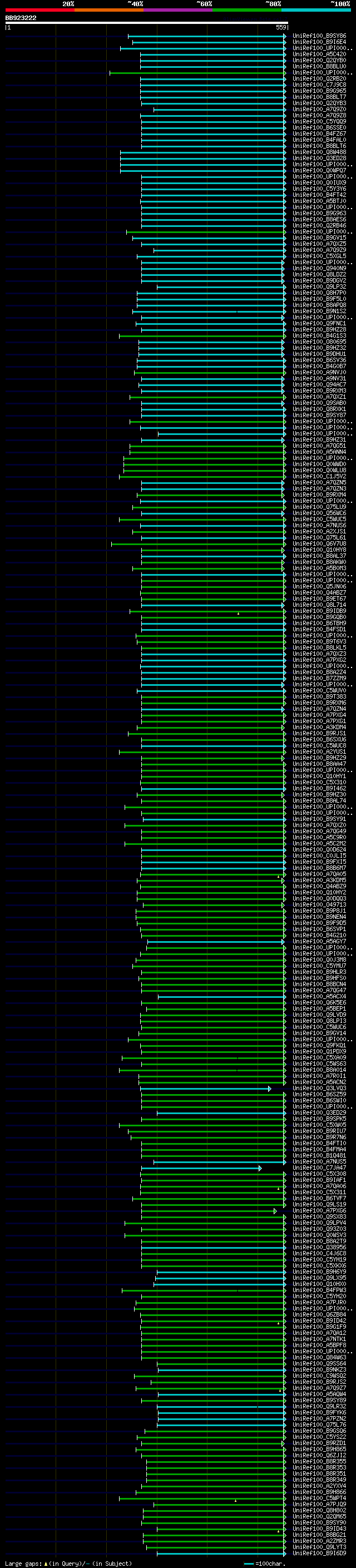Select label UniRef100_B6SSE0
This screenshot has height=1568, width=356.
click(319, 128)
